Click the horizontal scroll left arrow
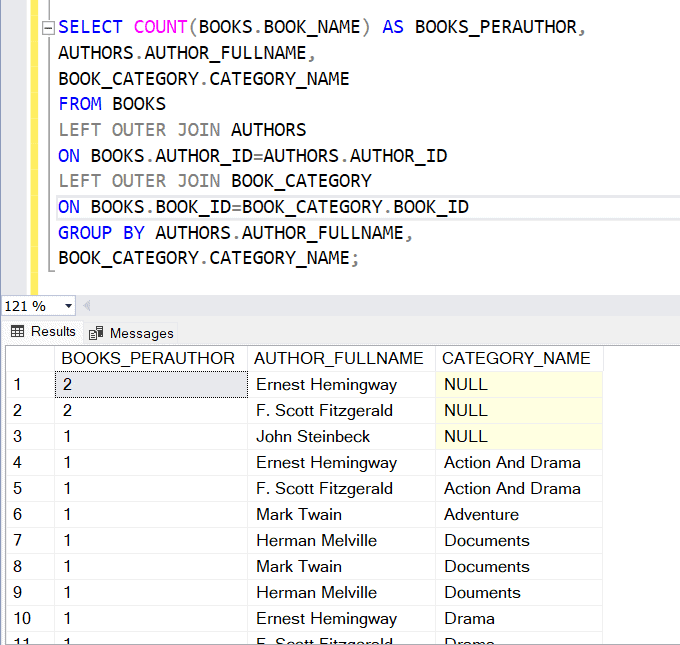Image resolution: width=680 pixels, height=645 pixels. point(86,306)
